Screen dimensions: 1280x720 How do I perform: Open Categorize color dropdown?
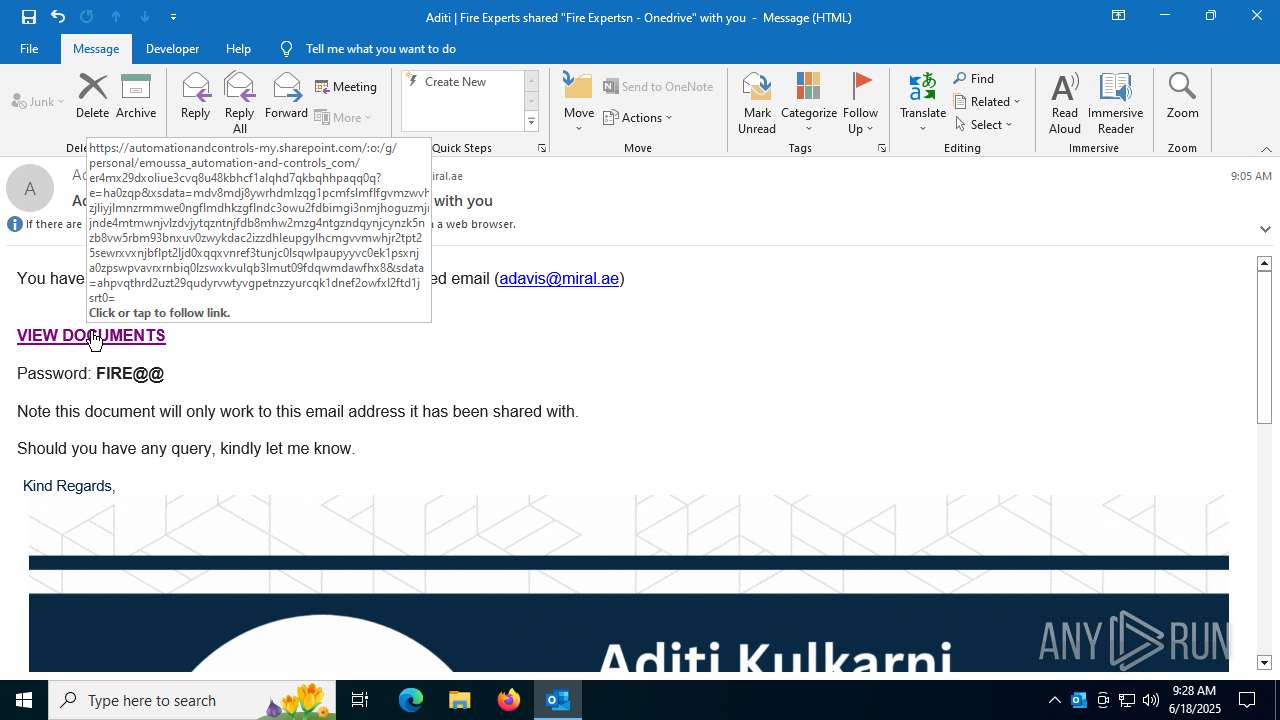[808, 103]
